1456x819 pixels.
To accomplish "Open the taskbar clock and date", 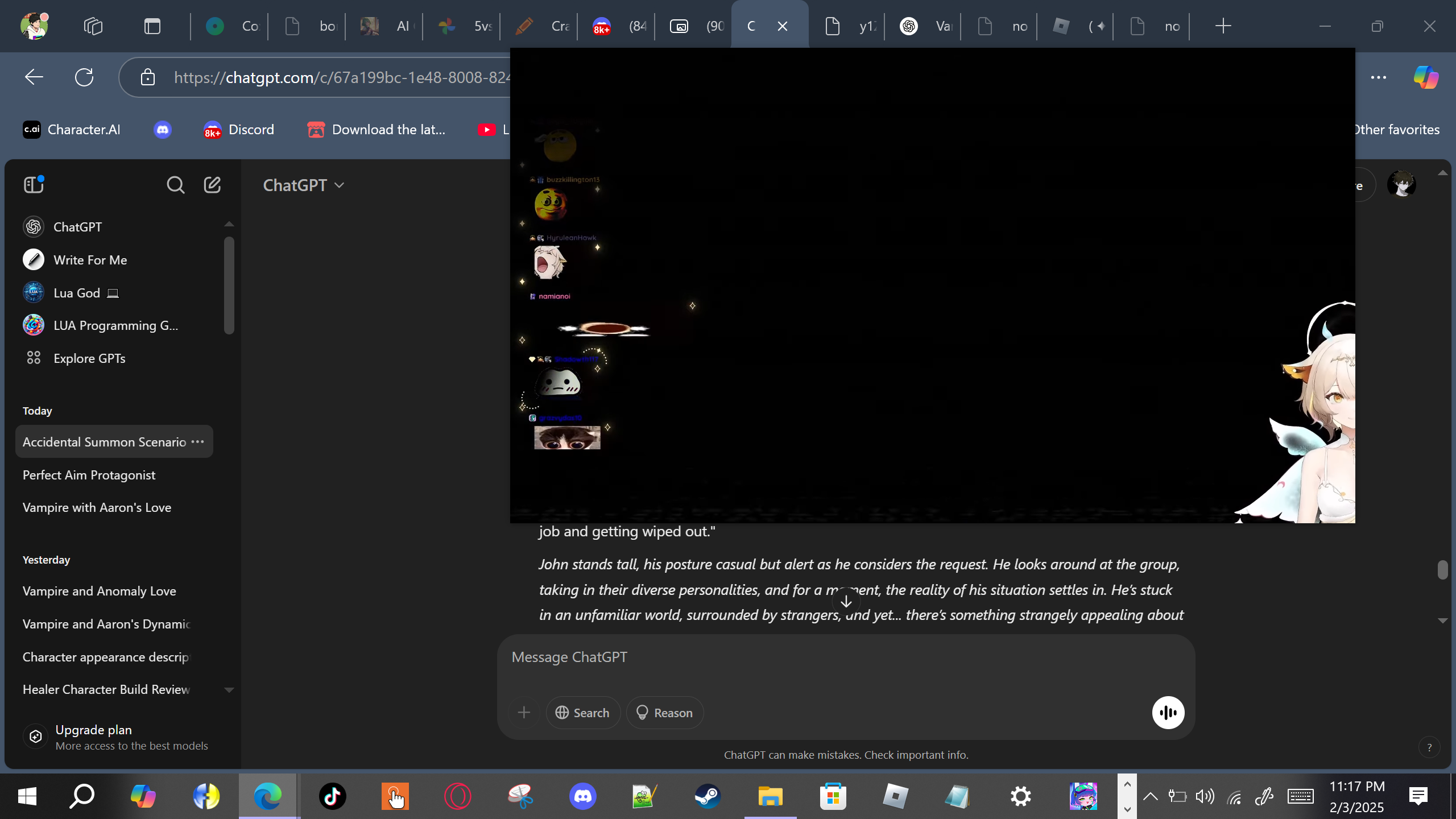I will click(1357, 796).
